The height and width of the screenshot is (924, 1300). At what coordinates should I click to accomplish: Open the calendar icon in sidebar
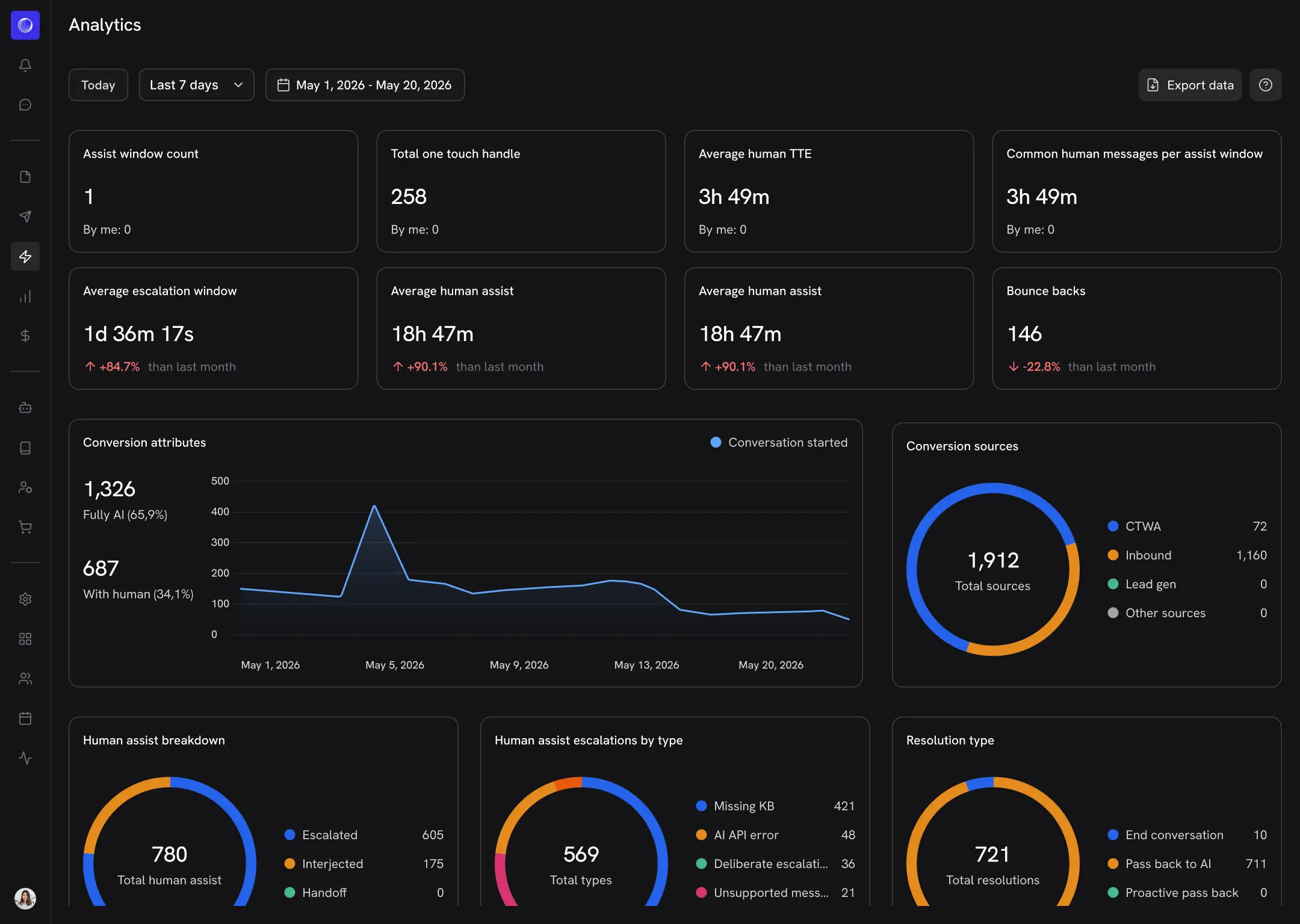pos(25,718)
